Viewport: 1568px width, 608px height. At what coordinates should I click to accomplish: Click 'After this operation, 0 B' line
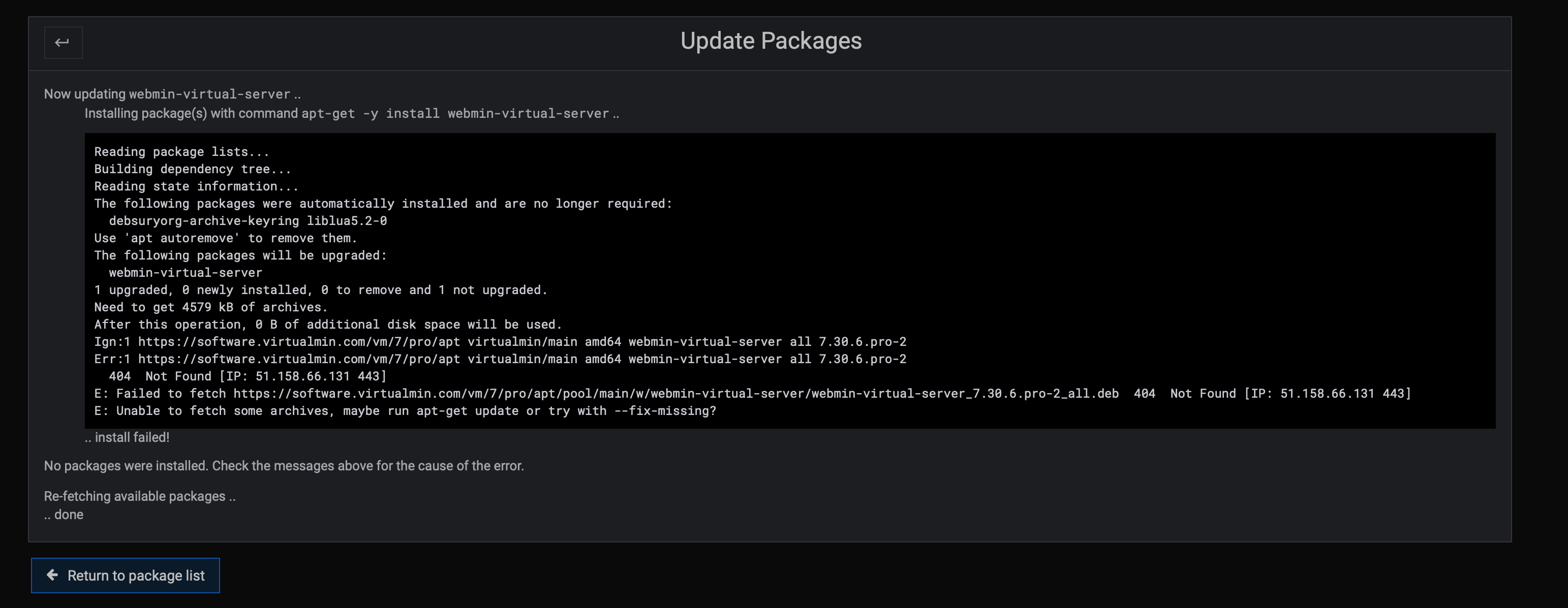pyautogui.click(x=328, y=325)
